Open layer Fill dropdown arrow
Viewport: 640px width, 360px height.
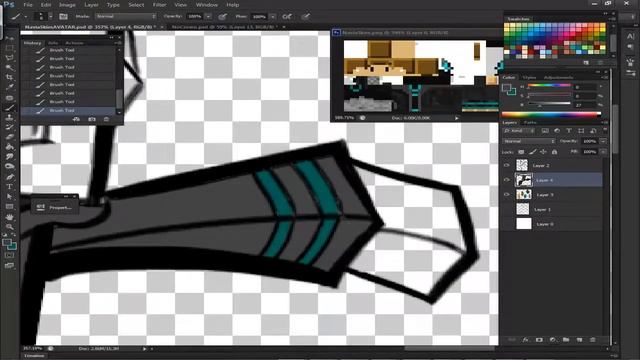pyautogui.click(x=603, y=152)
